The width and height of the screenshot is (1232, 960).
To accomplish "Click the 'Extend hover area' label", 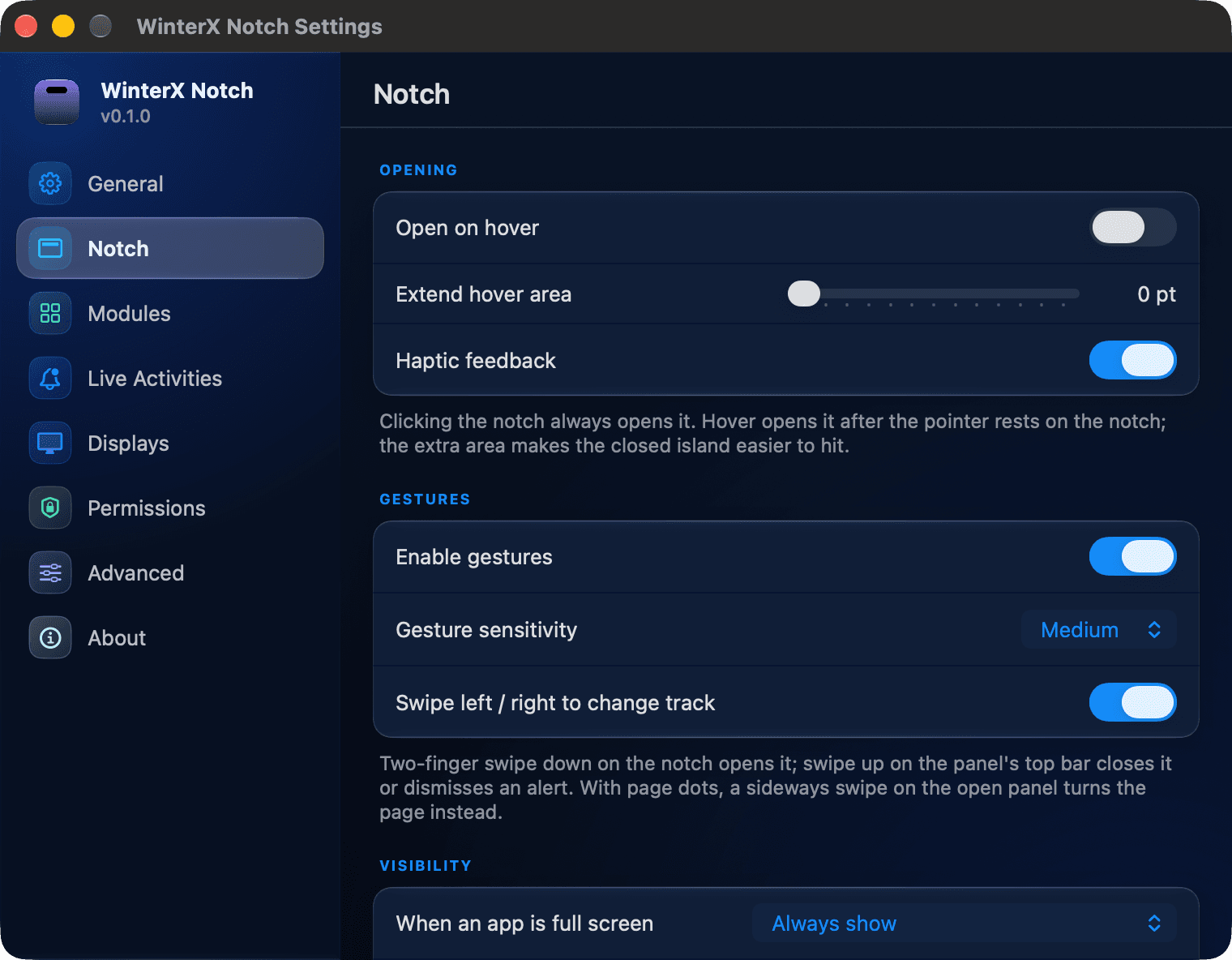I will (483, 294).
